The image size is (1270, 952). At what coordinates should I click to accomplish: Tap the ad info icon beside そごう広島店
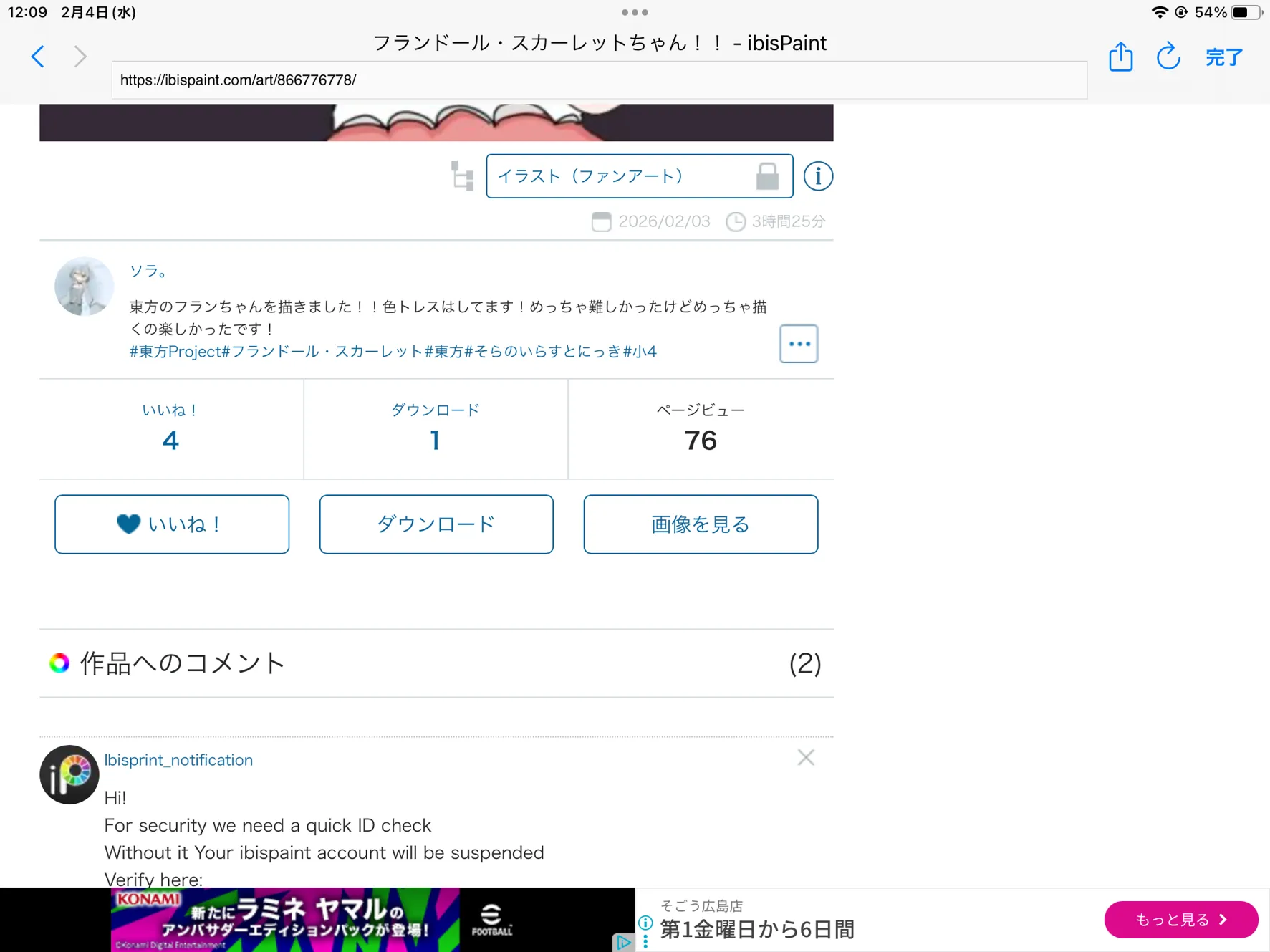pos(645,923)
